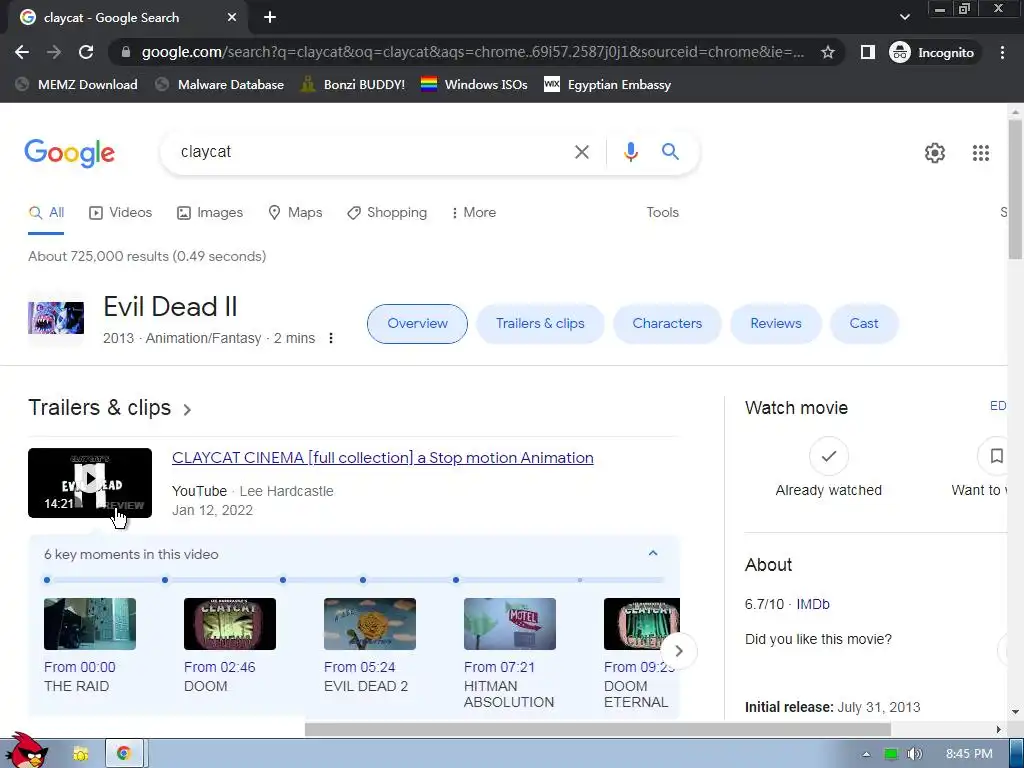Select the Overview chip
This screenshot has width=1024, height=768.
(417, 324)
